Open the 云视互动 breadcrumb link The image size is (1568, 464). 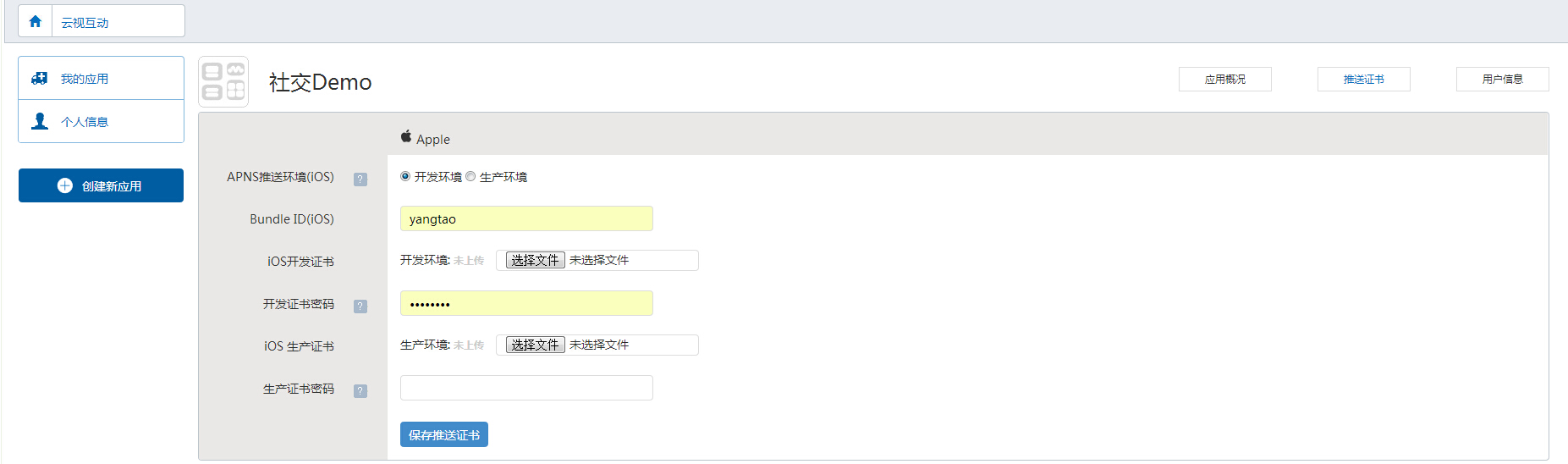click(85, 23)
